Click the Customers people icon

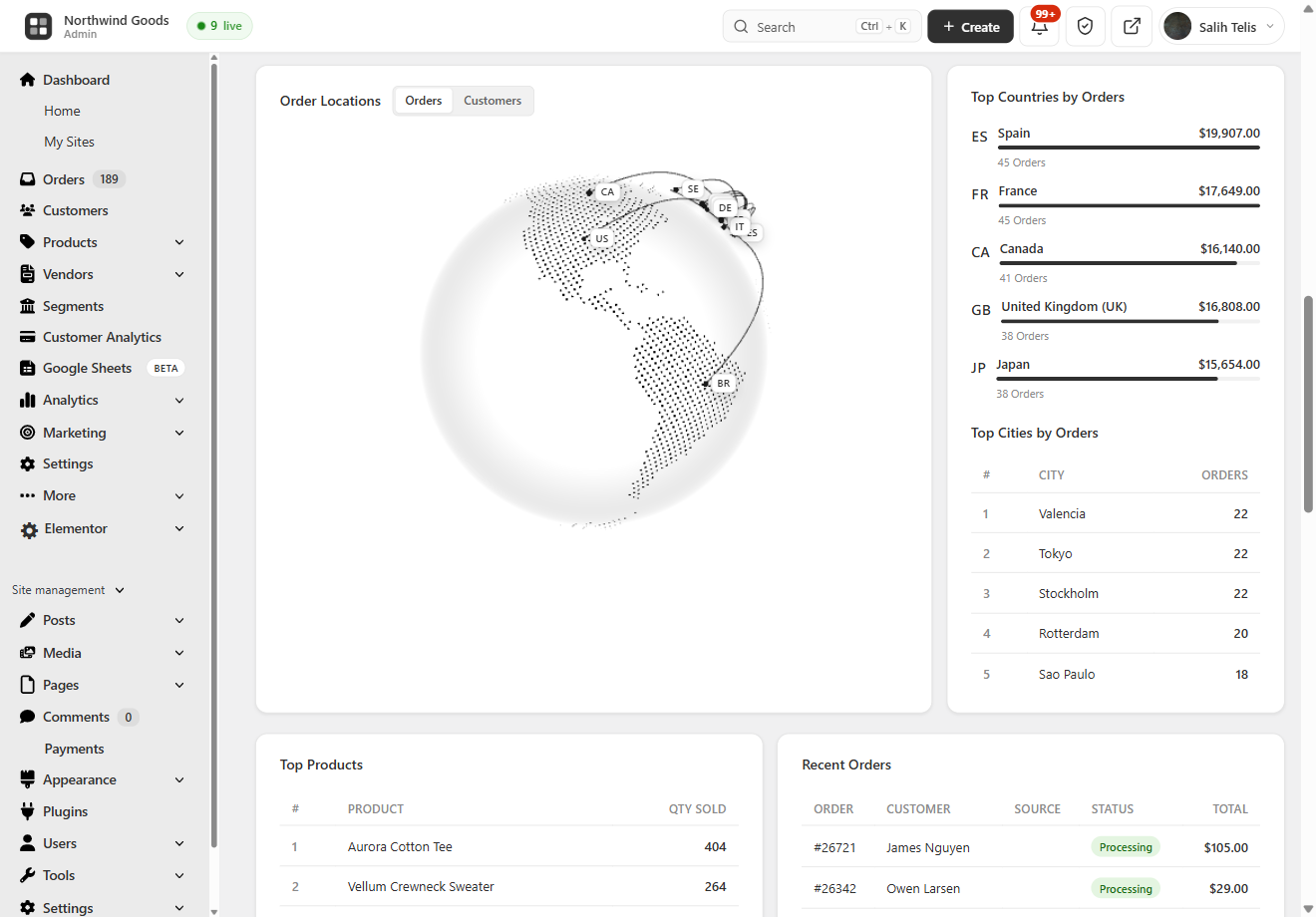28,210
